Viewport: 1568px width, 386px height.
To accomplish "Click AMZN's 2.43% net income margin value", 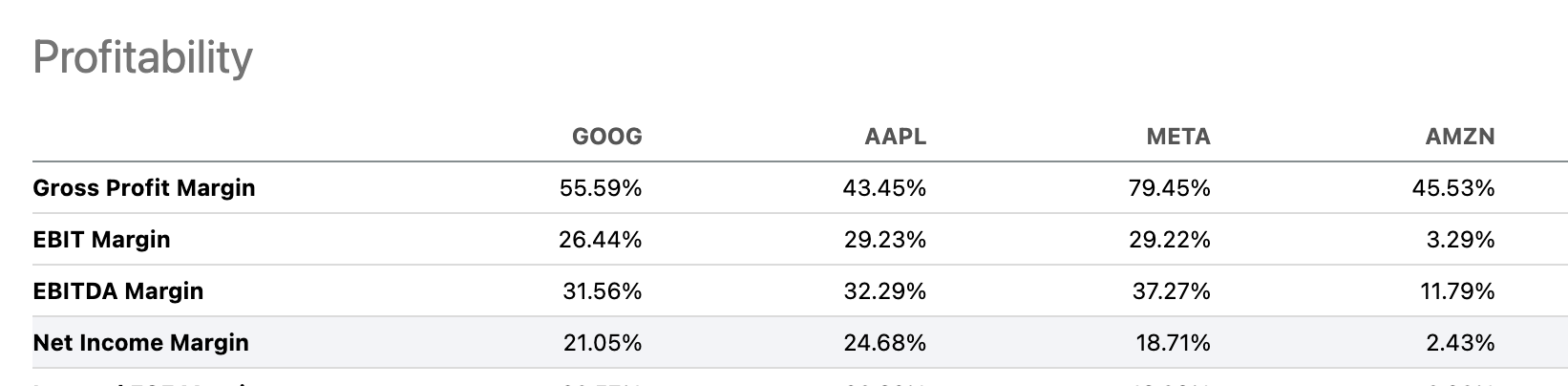I will pyautogui.click(x=1460, y=343).
